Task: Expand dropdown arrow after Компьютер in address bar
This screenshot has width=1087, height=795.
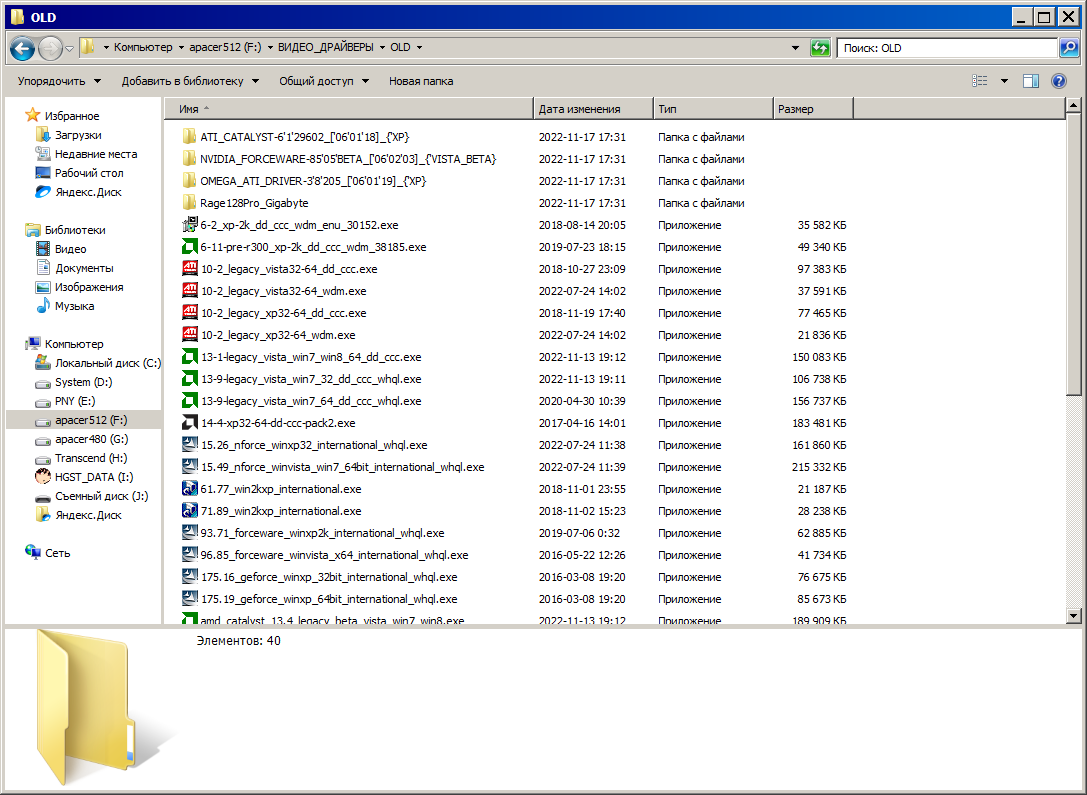Action: point(181,48)
